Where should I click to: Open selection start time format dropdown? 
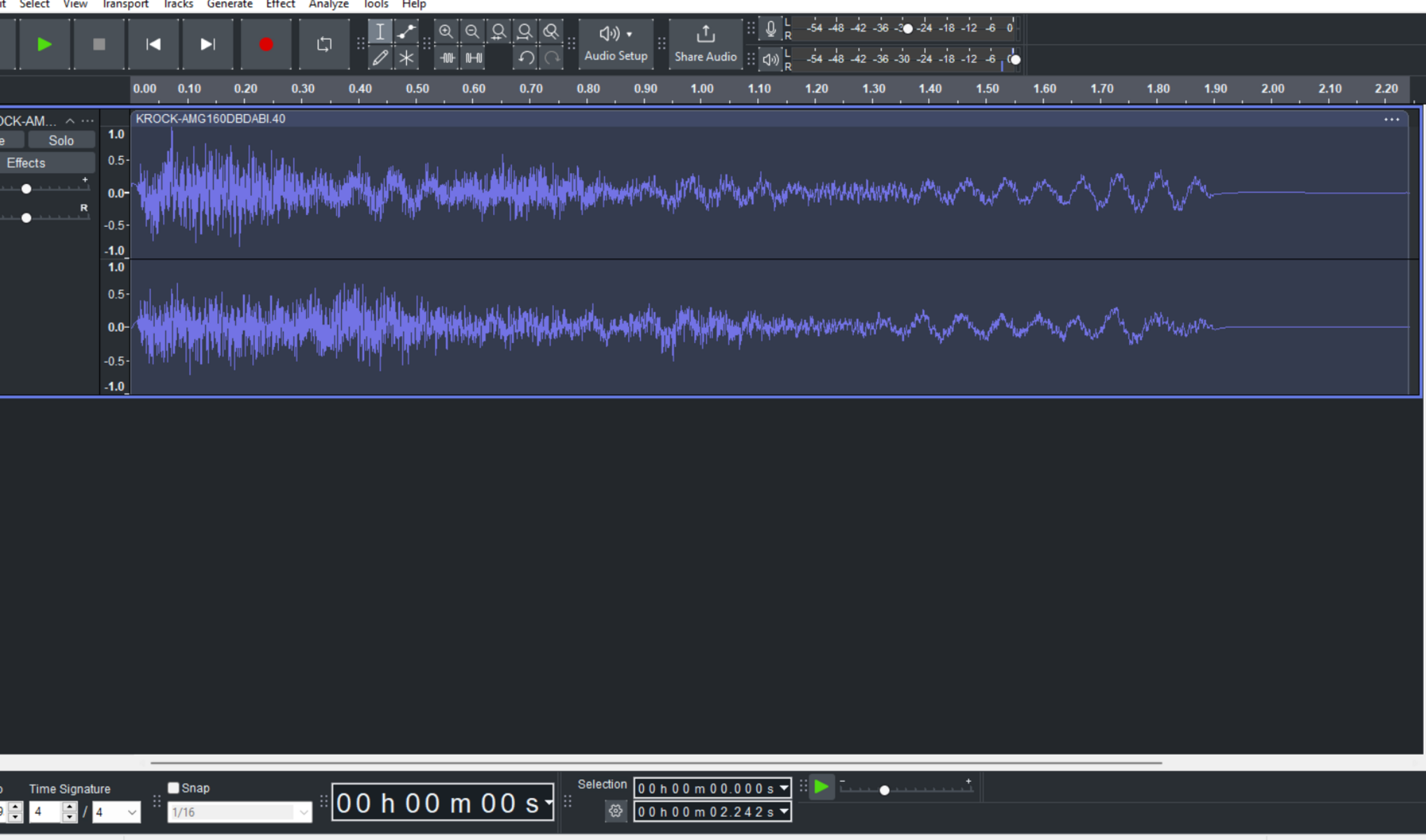784,788
